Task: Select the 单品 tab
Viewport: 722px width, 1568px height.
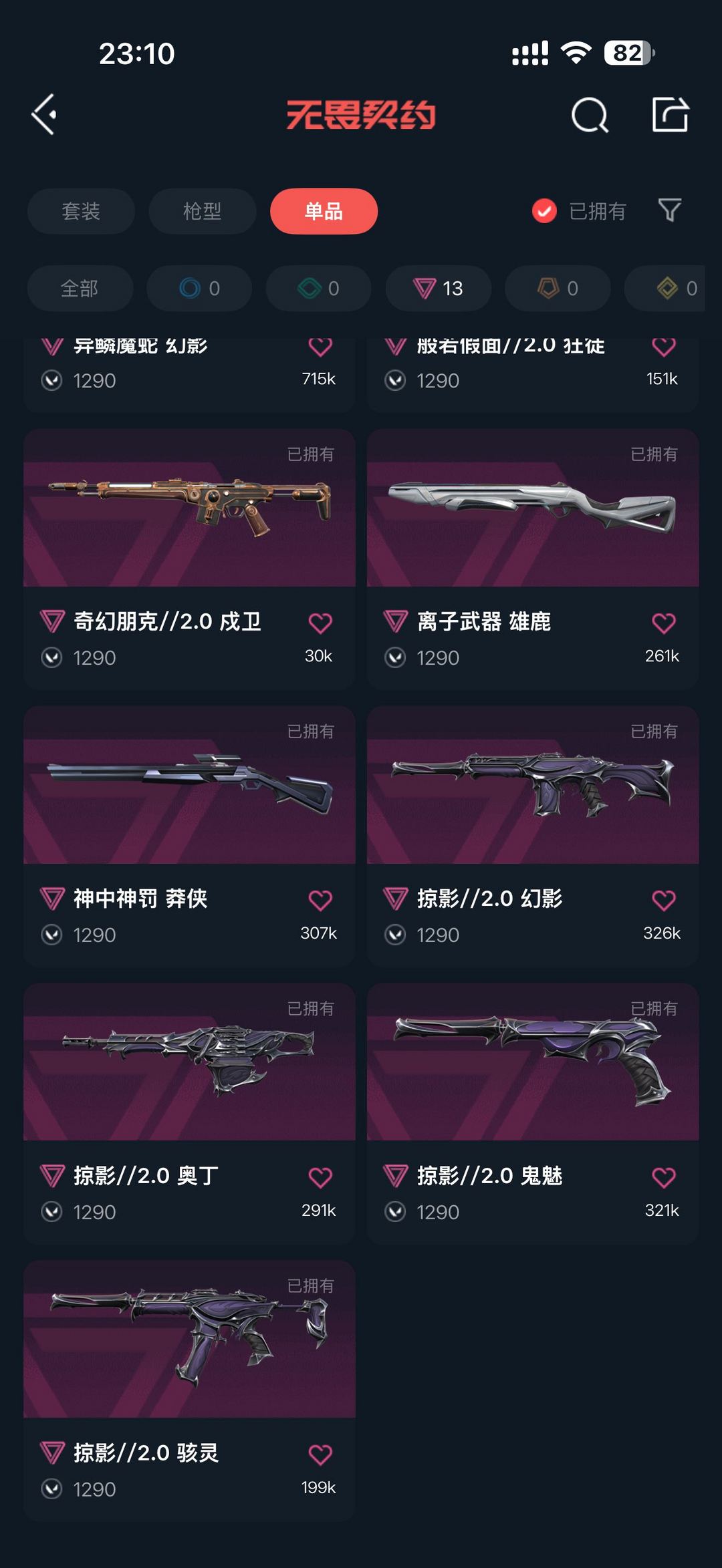Action: click(324, 211)
